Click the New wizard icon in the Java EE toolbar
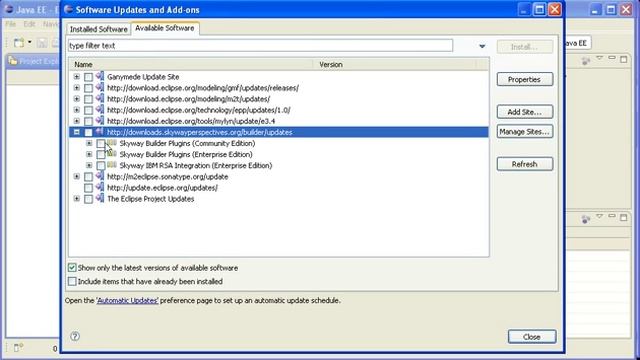The width and height of the screenshot is (640, 360). click(19, 42)
